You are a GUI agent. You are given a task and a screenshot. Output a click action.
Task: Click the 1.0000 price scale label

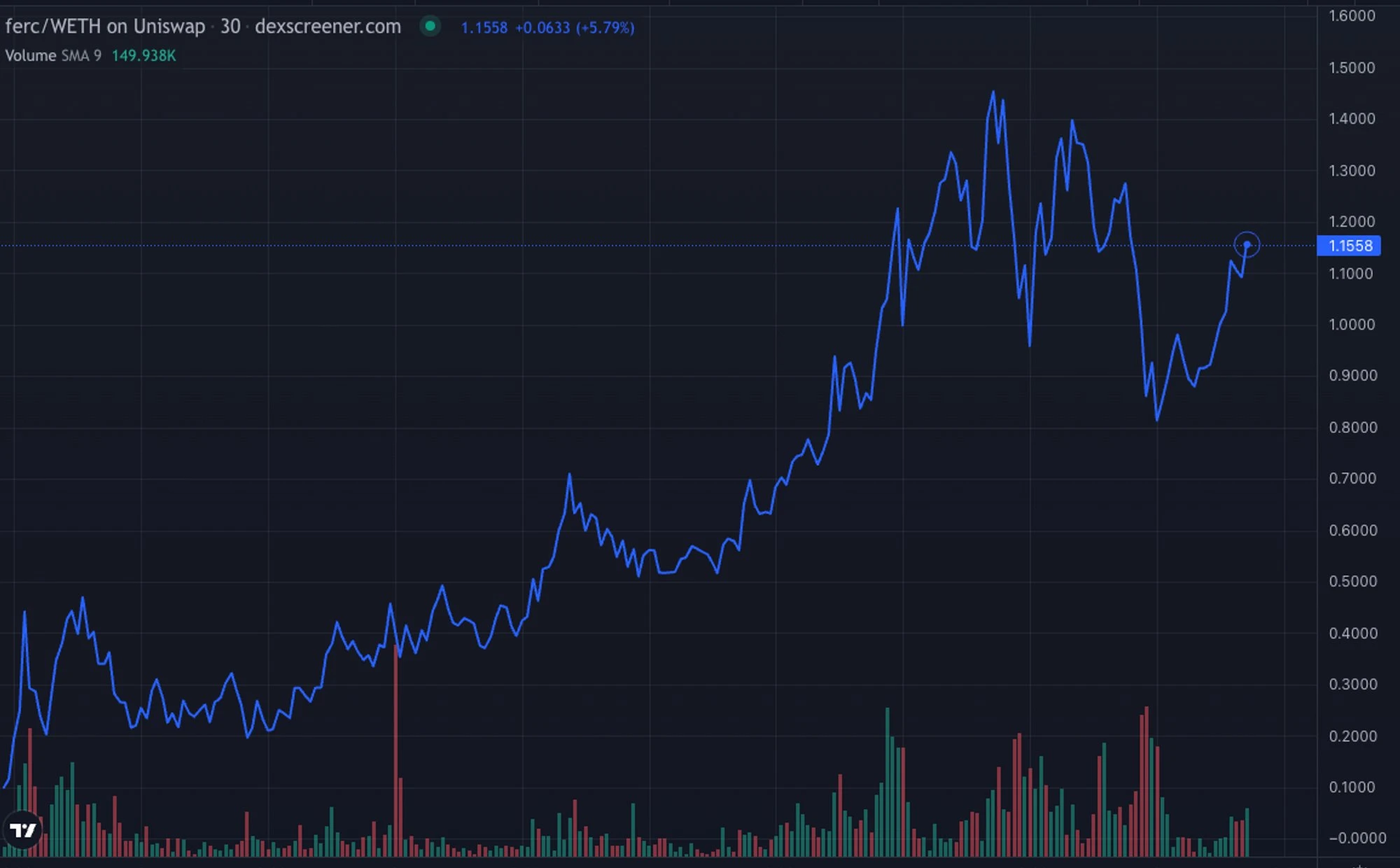tap(1352, 325)
